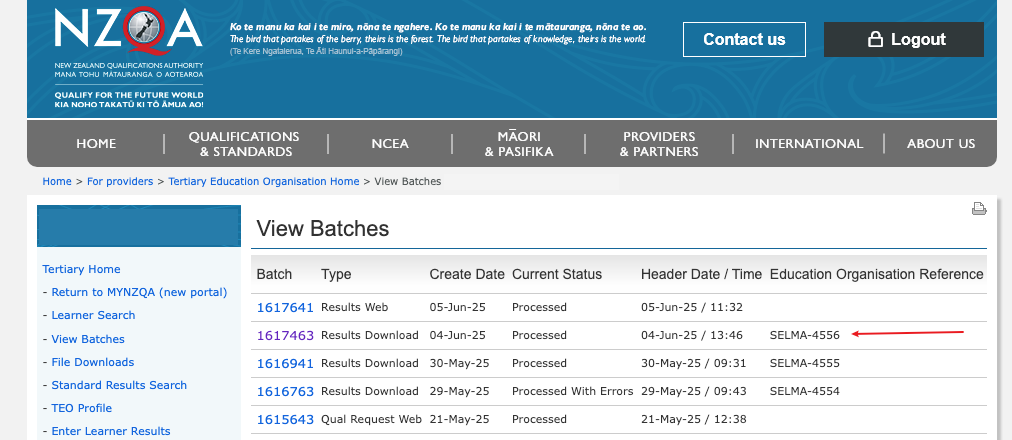Click the Results Web type cell
The height and width of the screenshot is (440, 1012).
354,307
